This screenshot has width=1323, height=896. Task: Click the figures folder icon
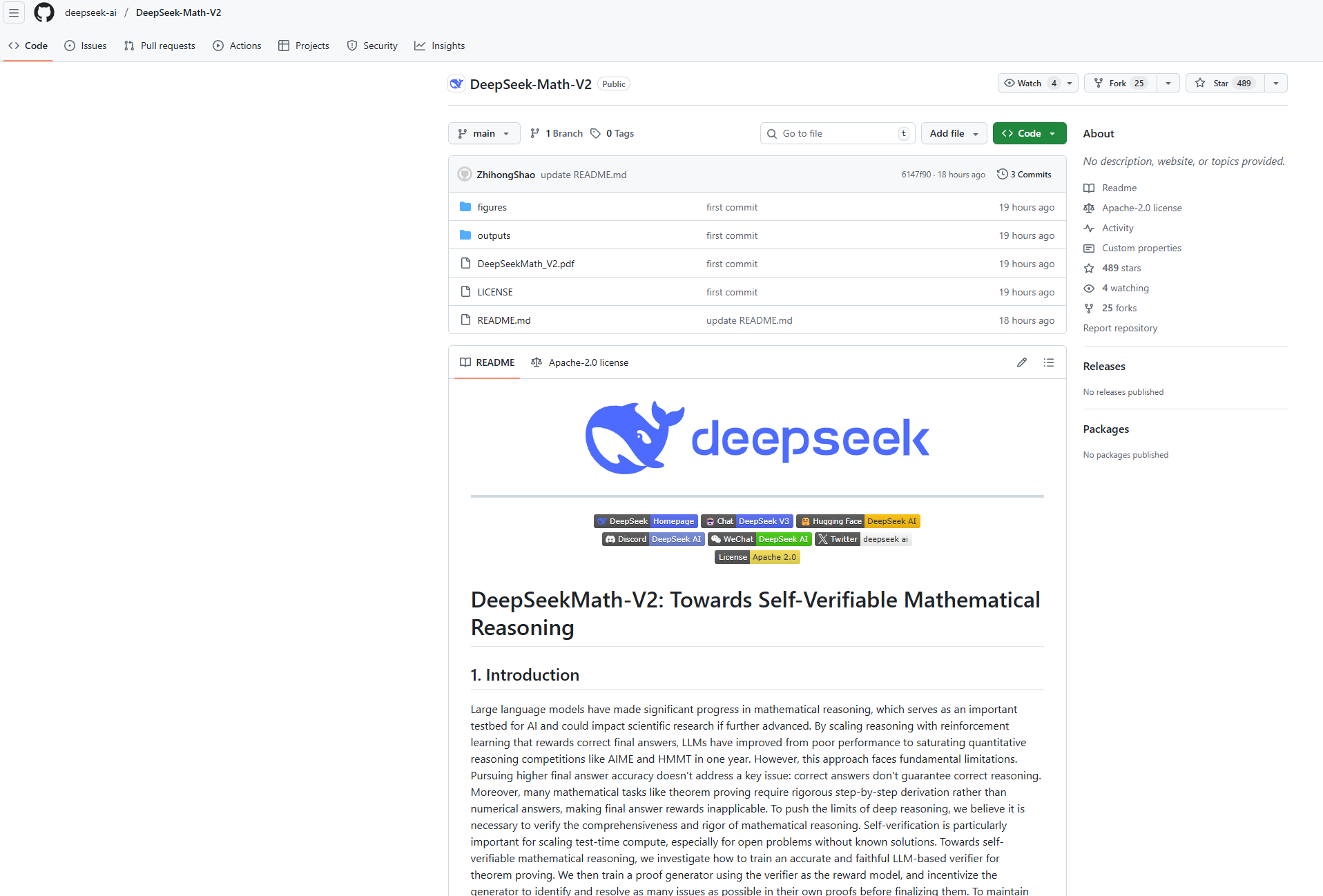coord(465,207)
